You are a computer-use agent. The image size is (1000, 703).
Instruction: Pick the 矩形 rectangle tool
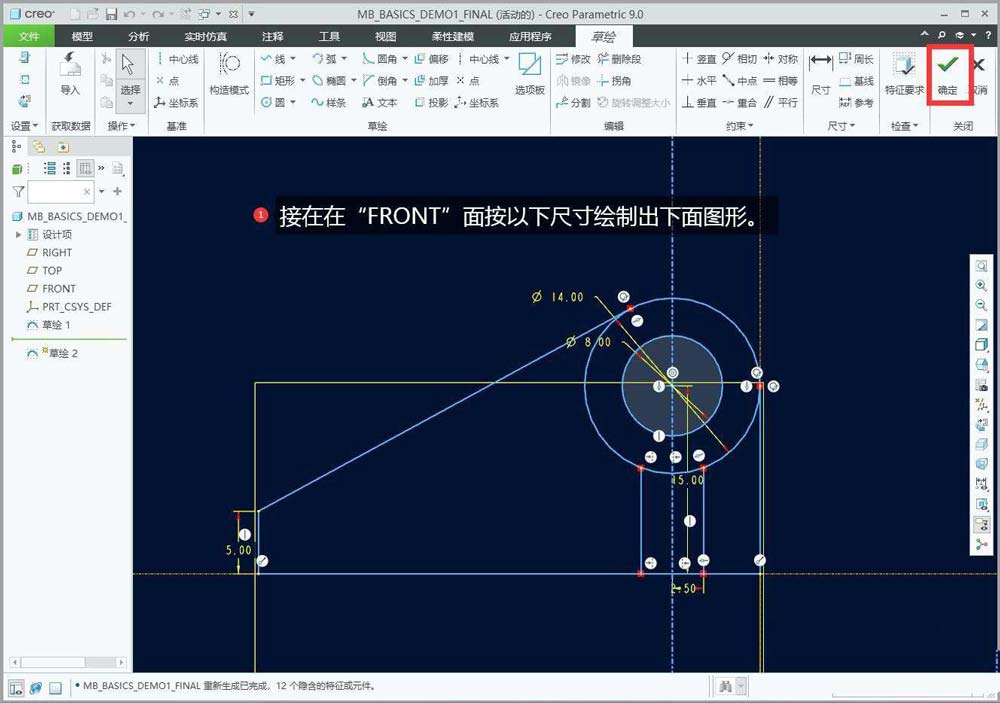tap(278, 80)
